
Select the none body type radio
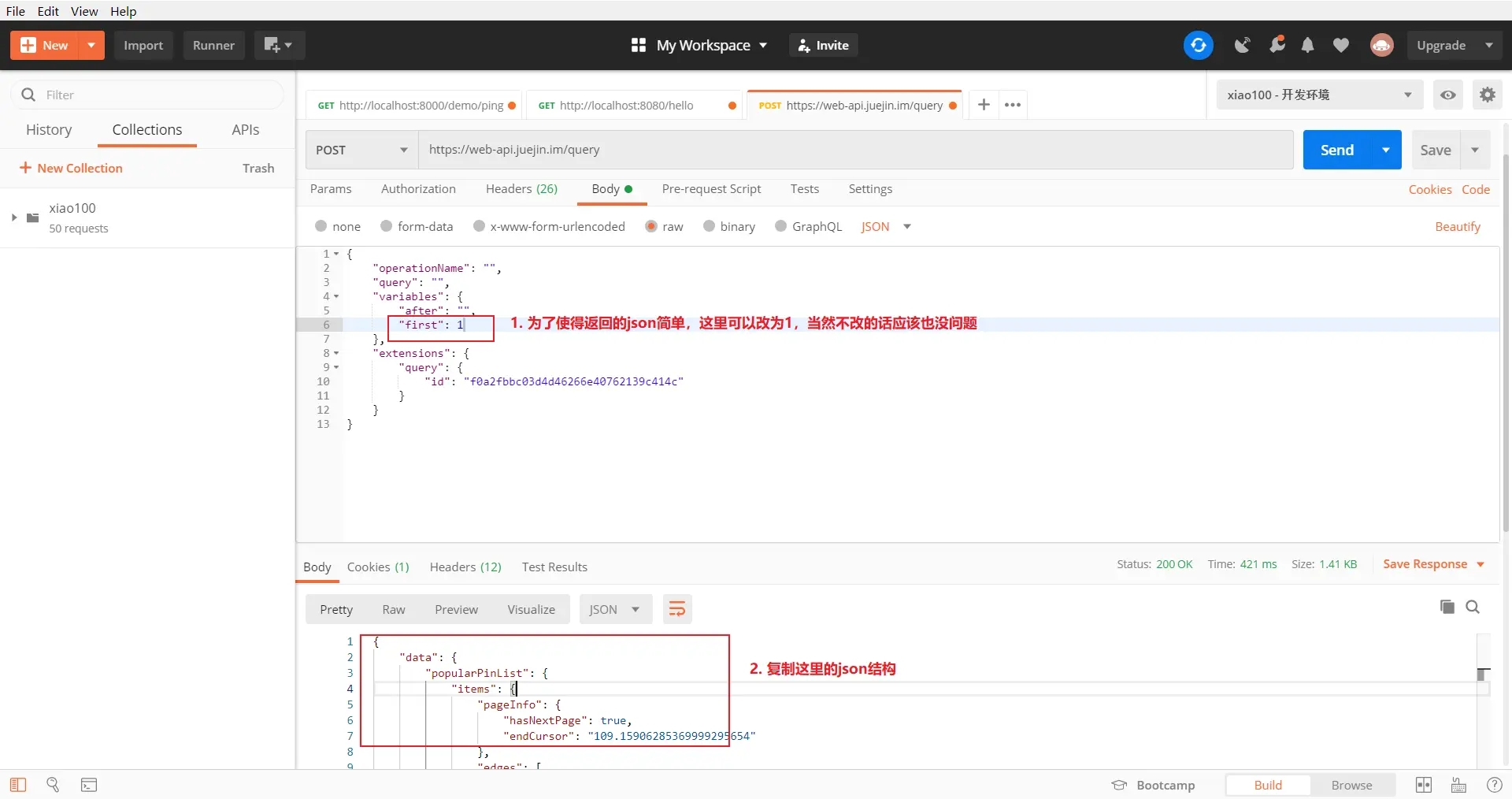(321, 226)
